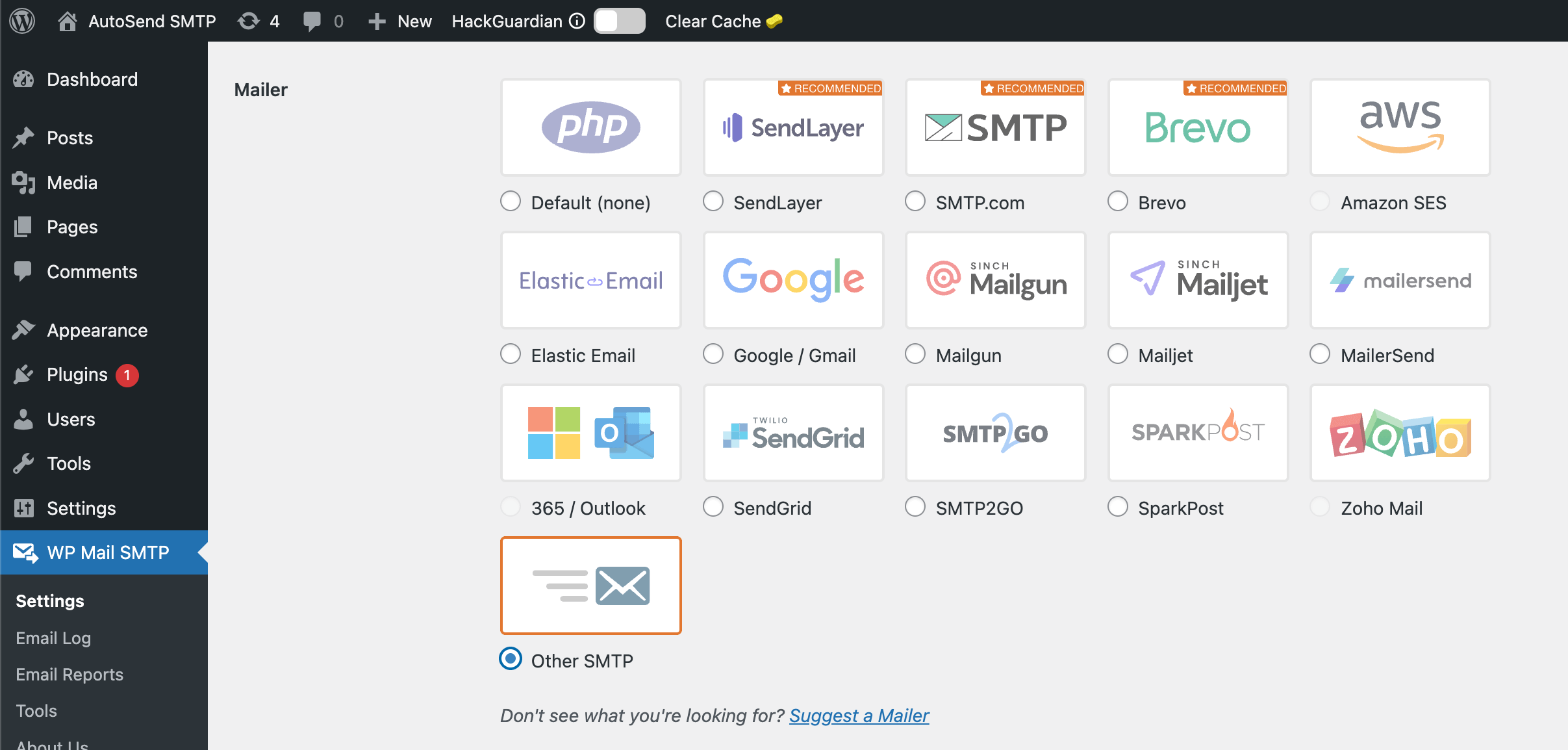Choose SMTP.com as the mailer
Image resolution: width=1568 pixels, height=750 pixels.
[915, 201]
